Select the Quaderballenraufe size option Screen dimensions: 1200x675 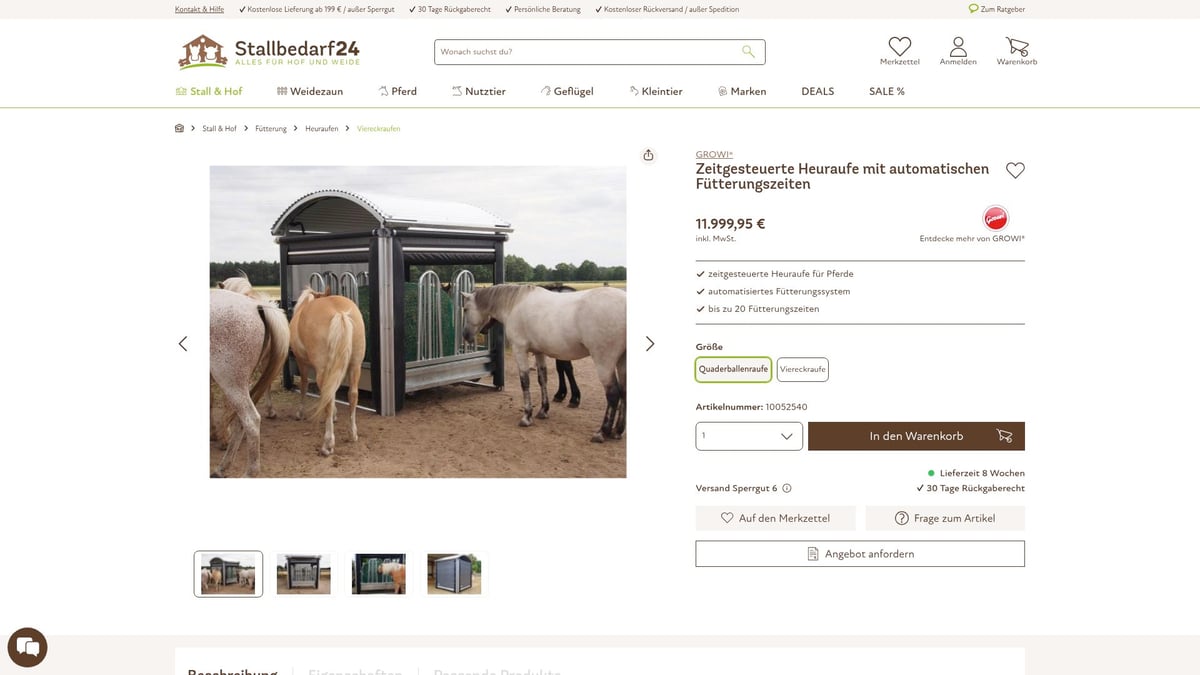click(x=733, y=369)
